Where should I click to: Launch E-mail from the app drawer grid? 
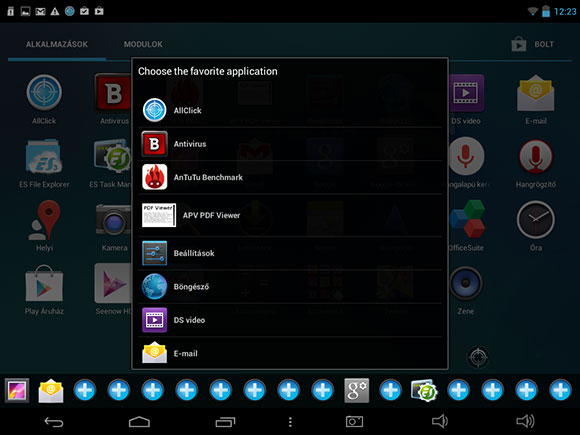536,99
